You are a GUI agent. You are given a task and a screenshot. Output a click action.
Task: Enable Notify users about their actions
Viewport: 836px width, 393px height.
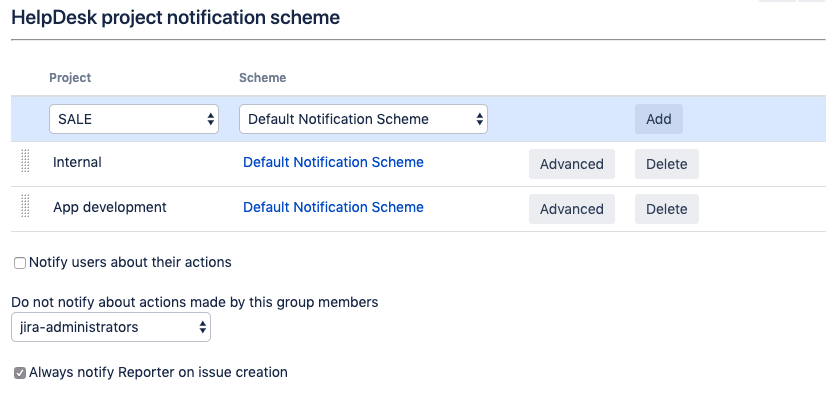[x=20, y=263]
